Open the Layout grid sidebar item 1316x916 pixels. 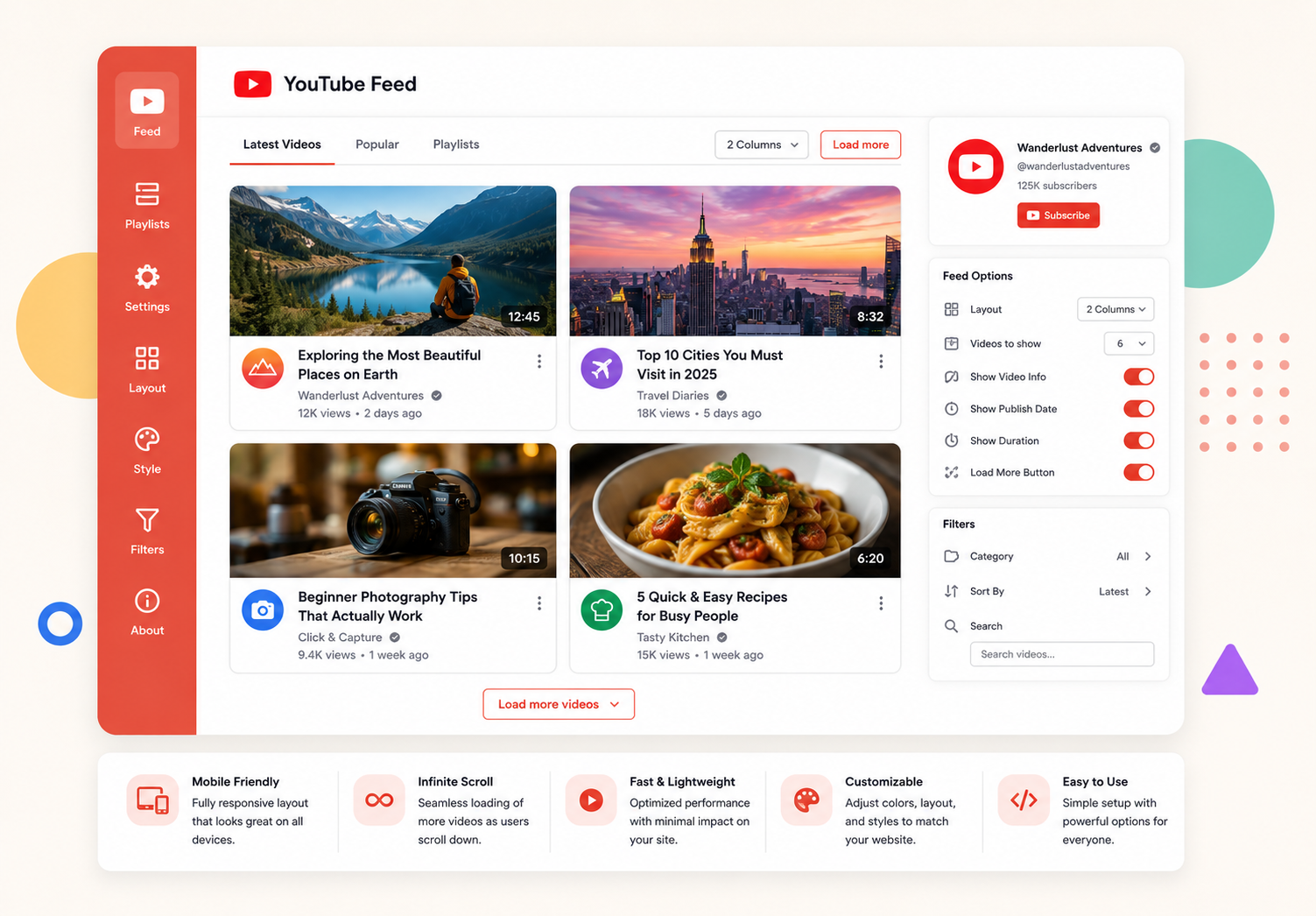coord(147,370)
